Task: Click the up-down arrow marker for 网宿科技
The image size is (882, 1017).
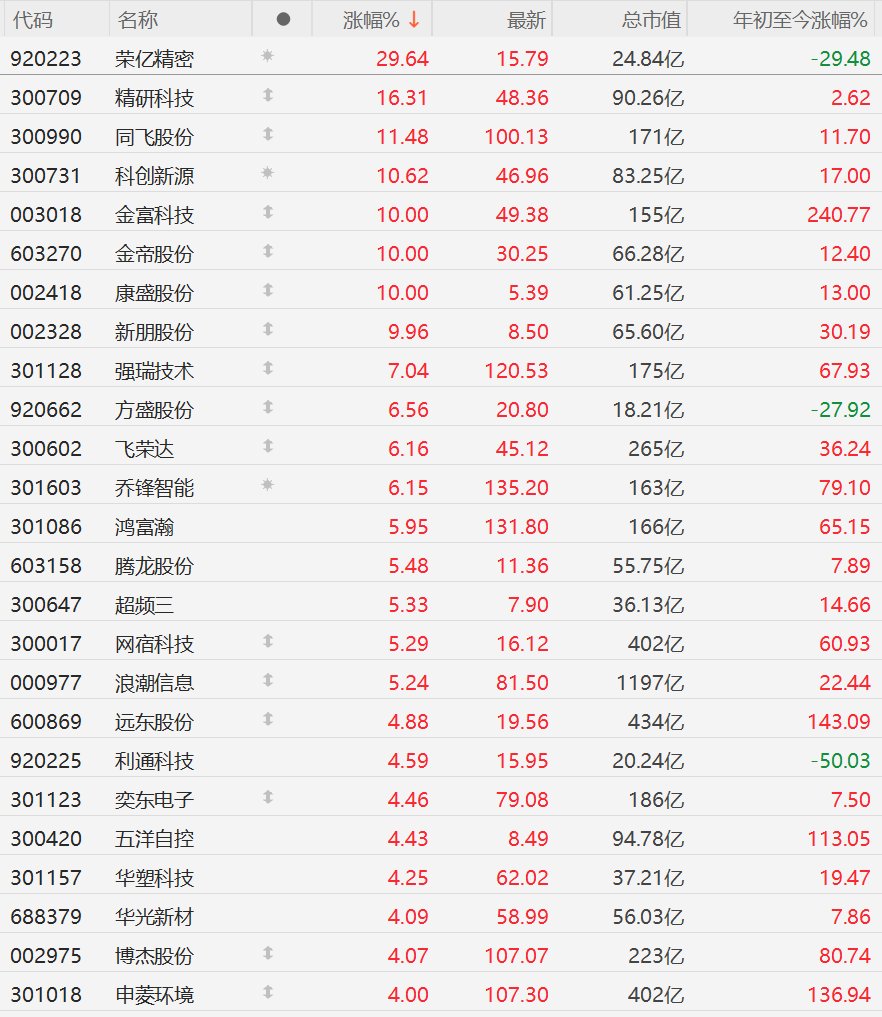Action: 268,641
